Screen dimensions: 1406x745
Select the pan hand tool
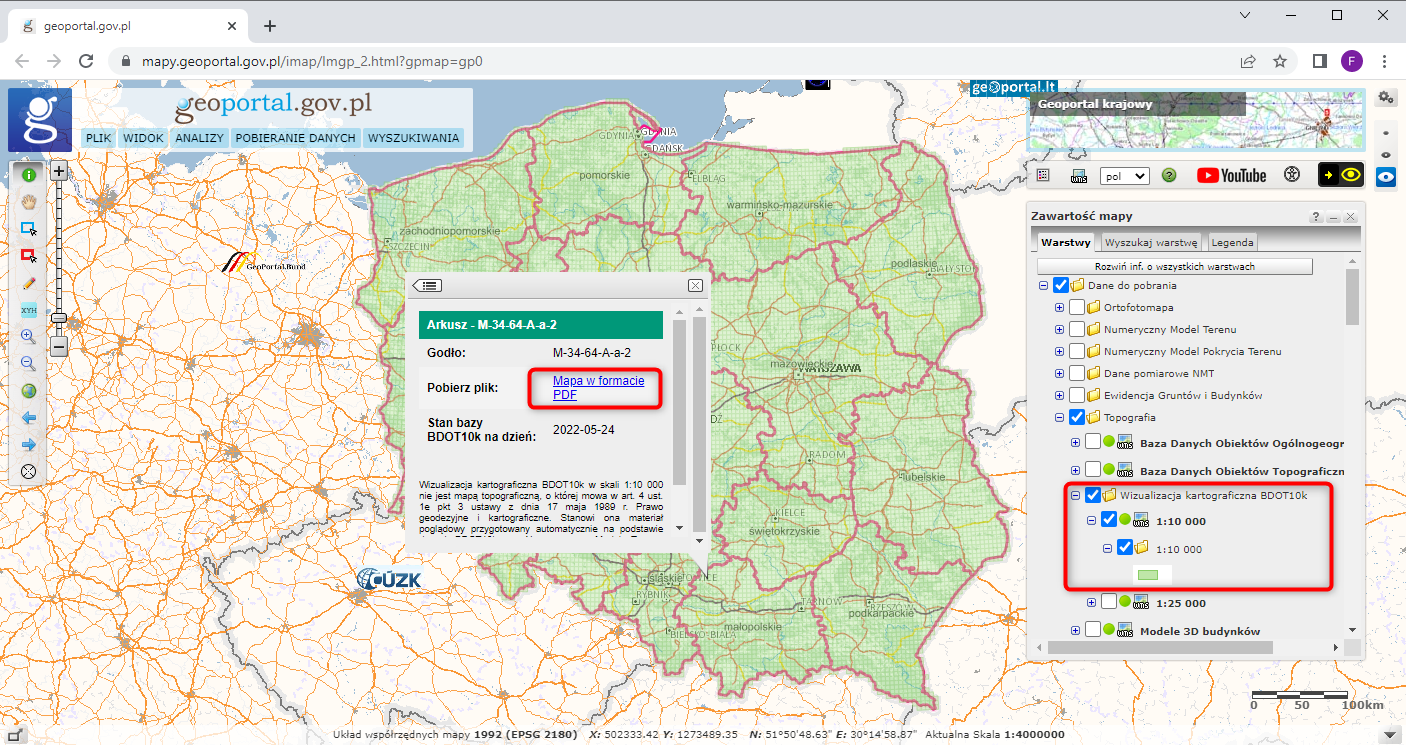coord(29,201)
